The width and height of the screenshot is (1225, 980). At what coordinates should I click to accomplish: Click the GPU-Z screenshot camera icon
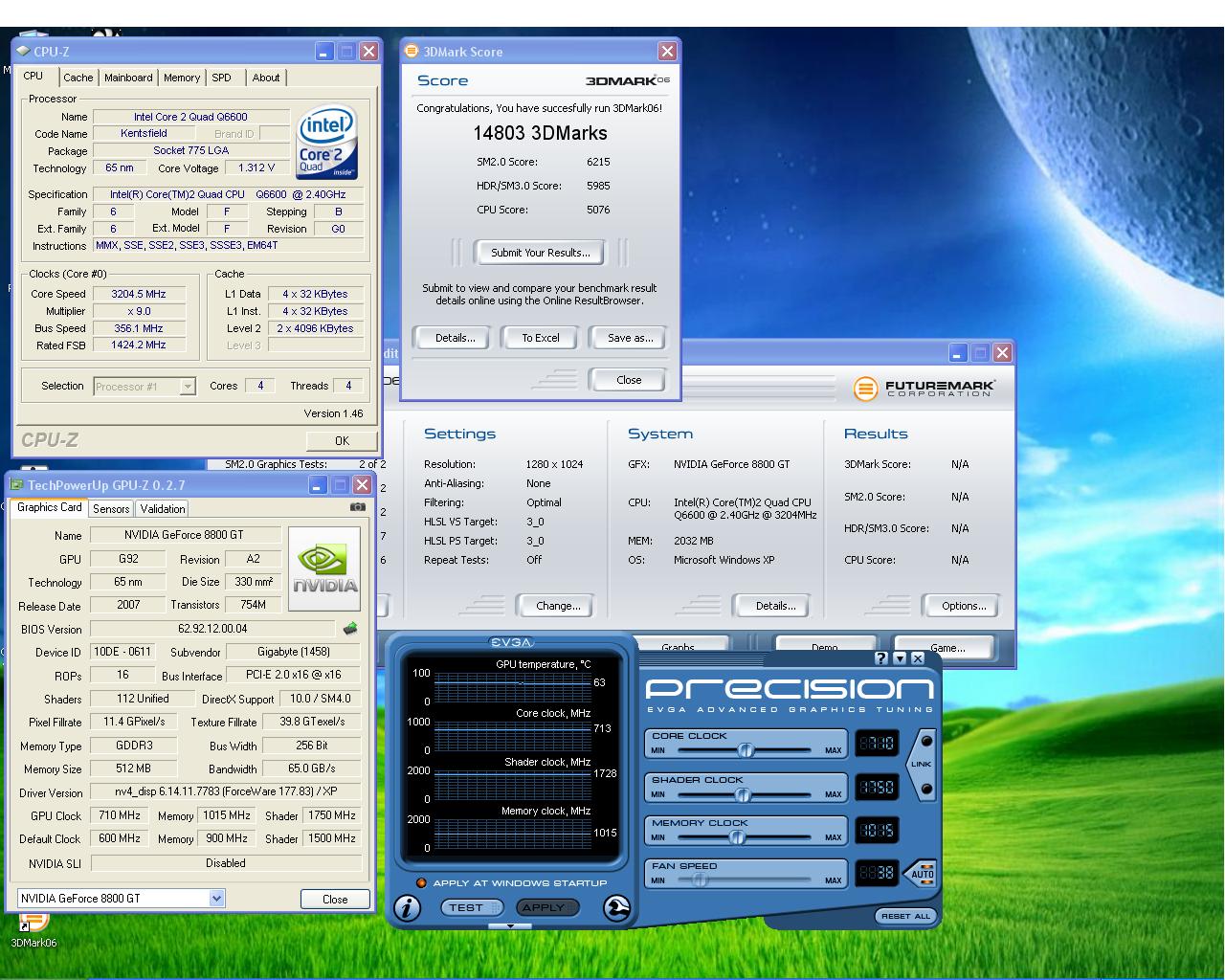point(358,507)
